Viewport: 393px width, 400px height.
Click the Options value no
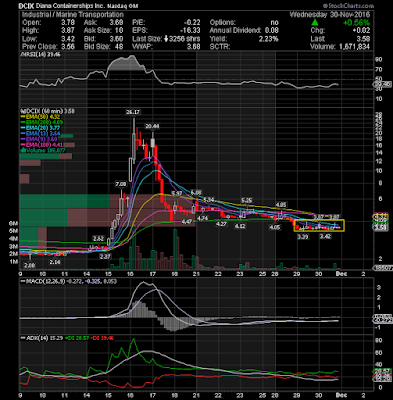pos(274,23)
